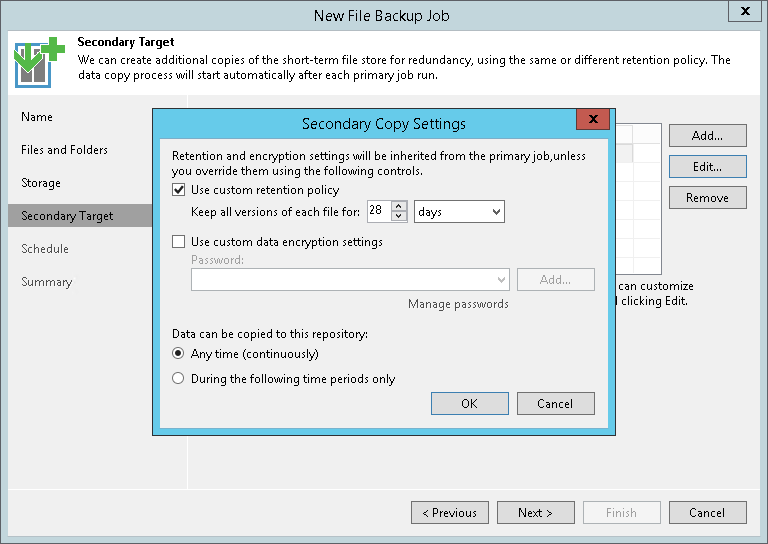Go to the Name wizard step

click(37, 117)
